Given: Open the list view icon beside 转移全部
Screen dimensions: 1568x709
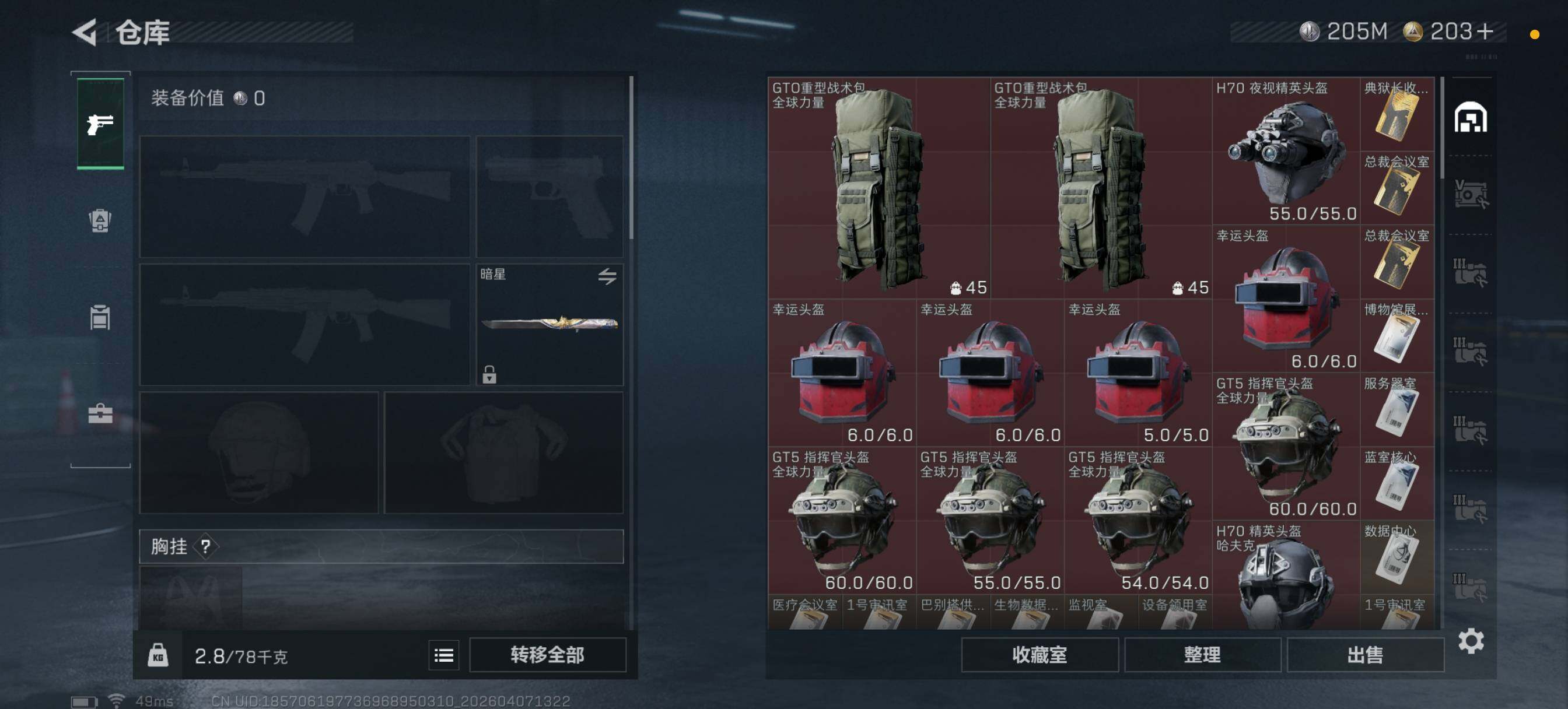Looking at the screenshot, I should point(444,655).
